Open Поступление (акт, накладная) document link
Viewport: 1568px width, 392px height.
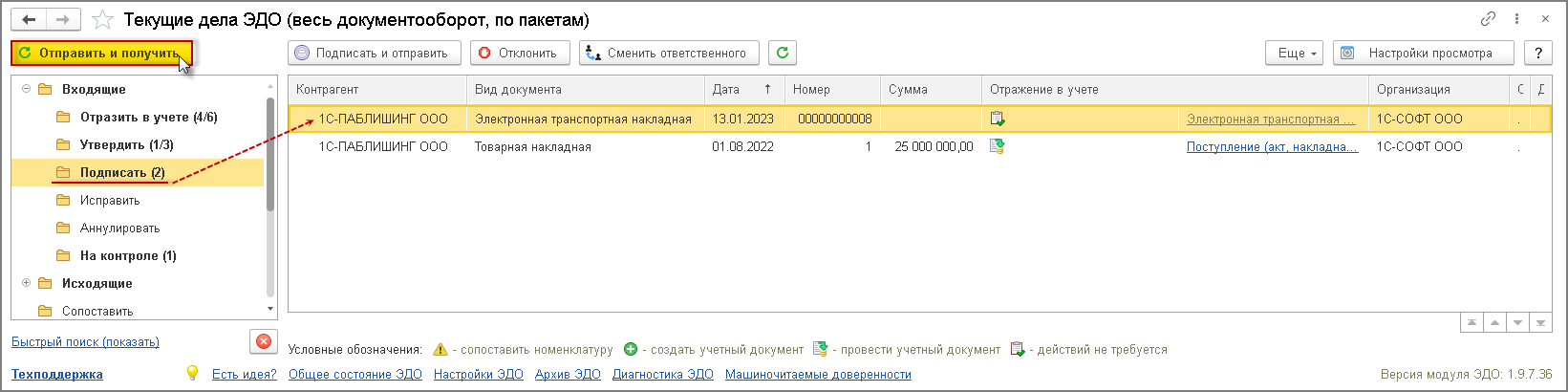[x=1272, y=147]
